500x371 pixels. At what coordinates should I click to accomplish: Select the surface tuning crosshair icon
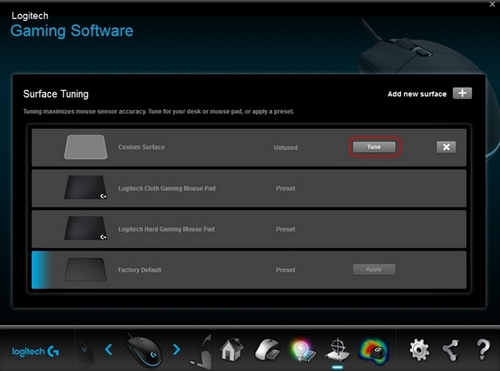338,350
